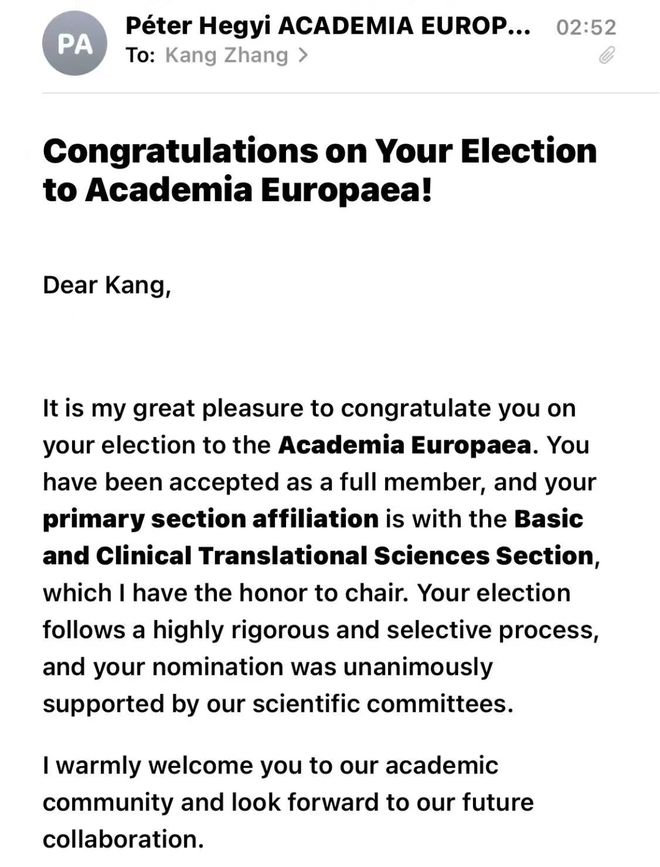Click the final word "collaboration."
The height and width of the screenshot is (867, 660).
pyautogui.click(x=118, y=838)
